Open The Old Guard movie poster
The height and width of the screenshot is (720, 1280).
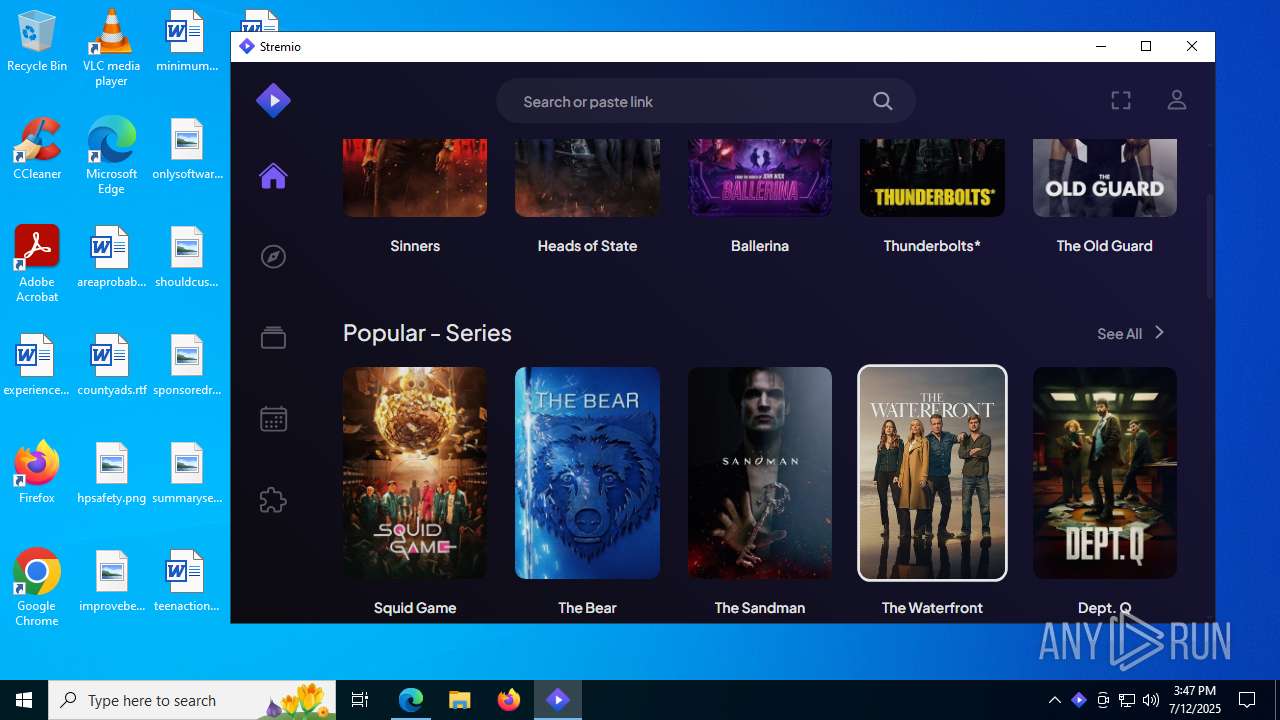click(x=1105, y=178)
